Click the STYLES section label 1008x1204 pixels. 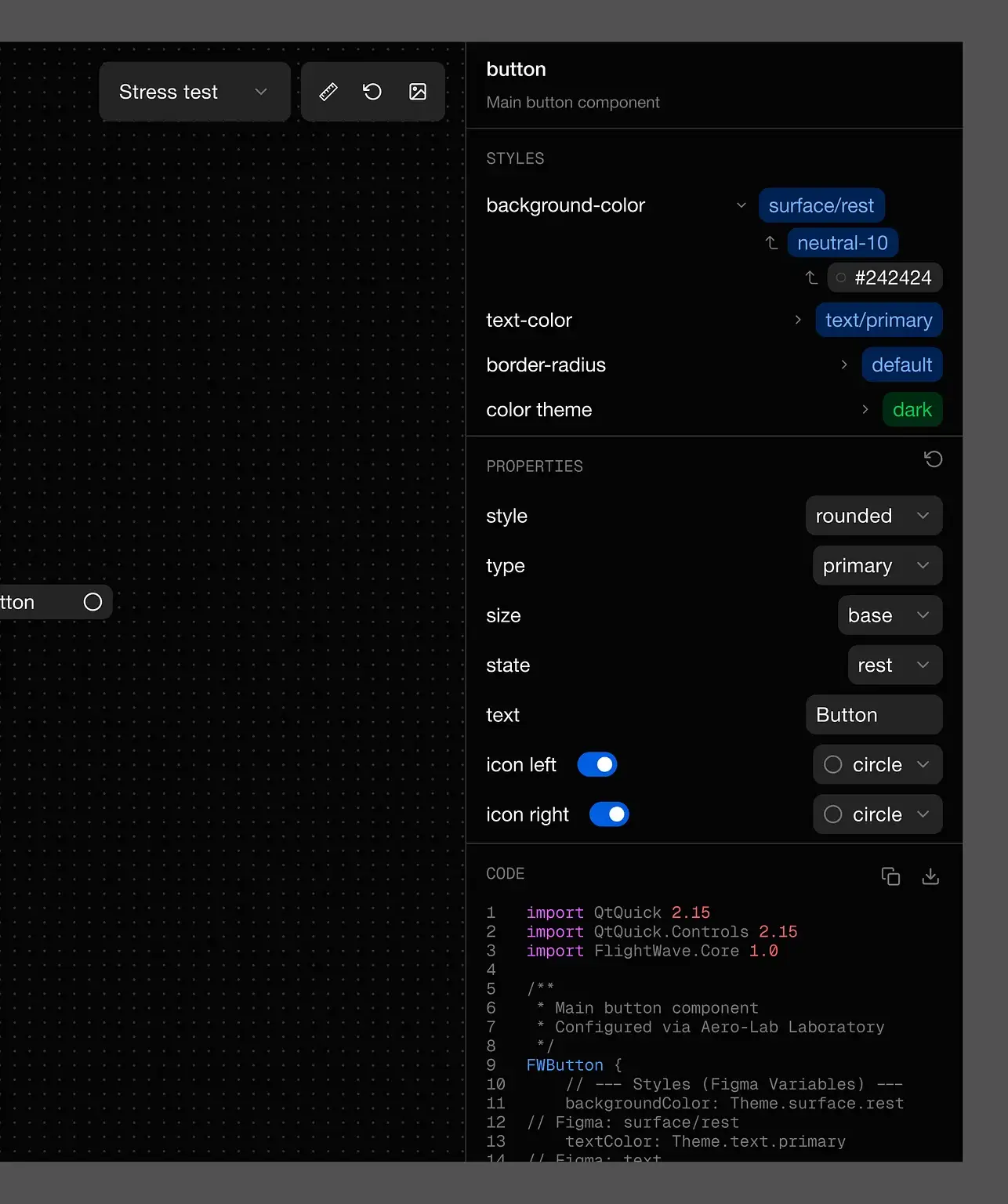coord(515,158)
